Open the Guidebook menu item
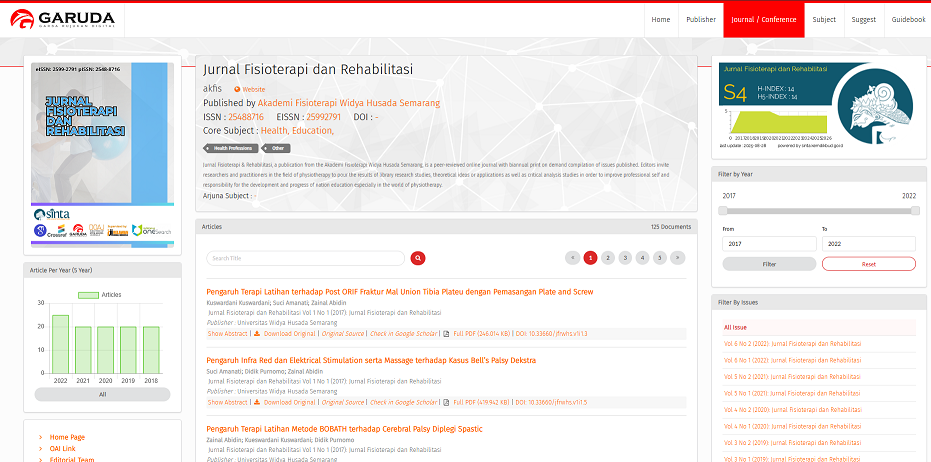 (908, 20)
